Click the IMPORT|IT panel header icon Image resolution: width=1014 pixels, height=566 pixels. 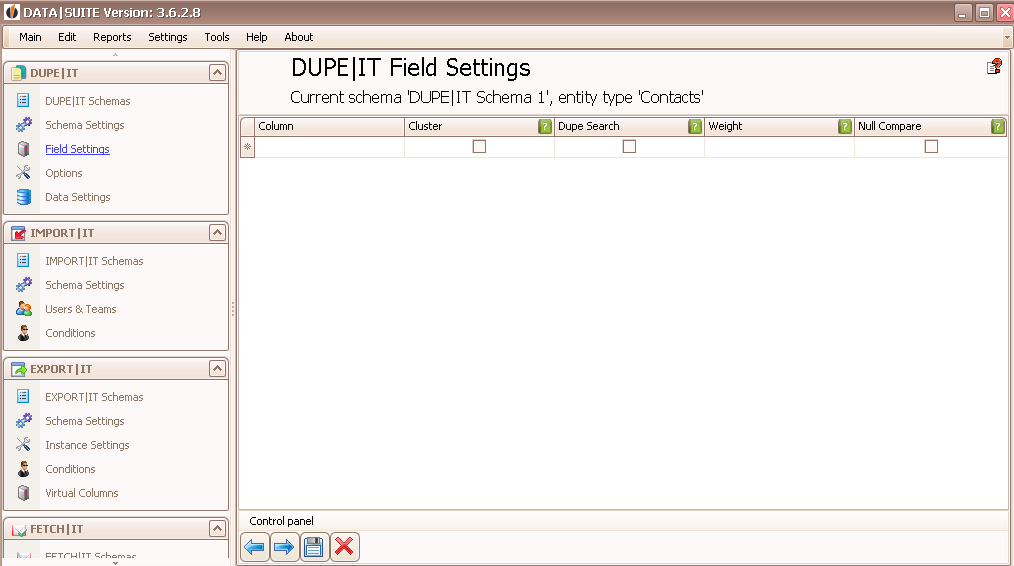pyautogui.click(x=19, y=233)
